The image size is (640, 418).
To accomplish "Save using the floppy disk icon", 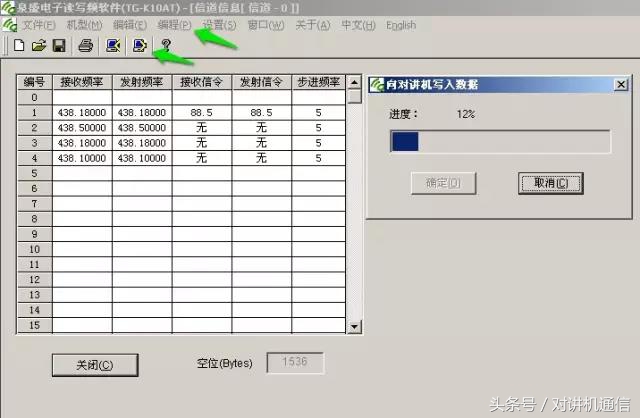I will pos(59,45).
